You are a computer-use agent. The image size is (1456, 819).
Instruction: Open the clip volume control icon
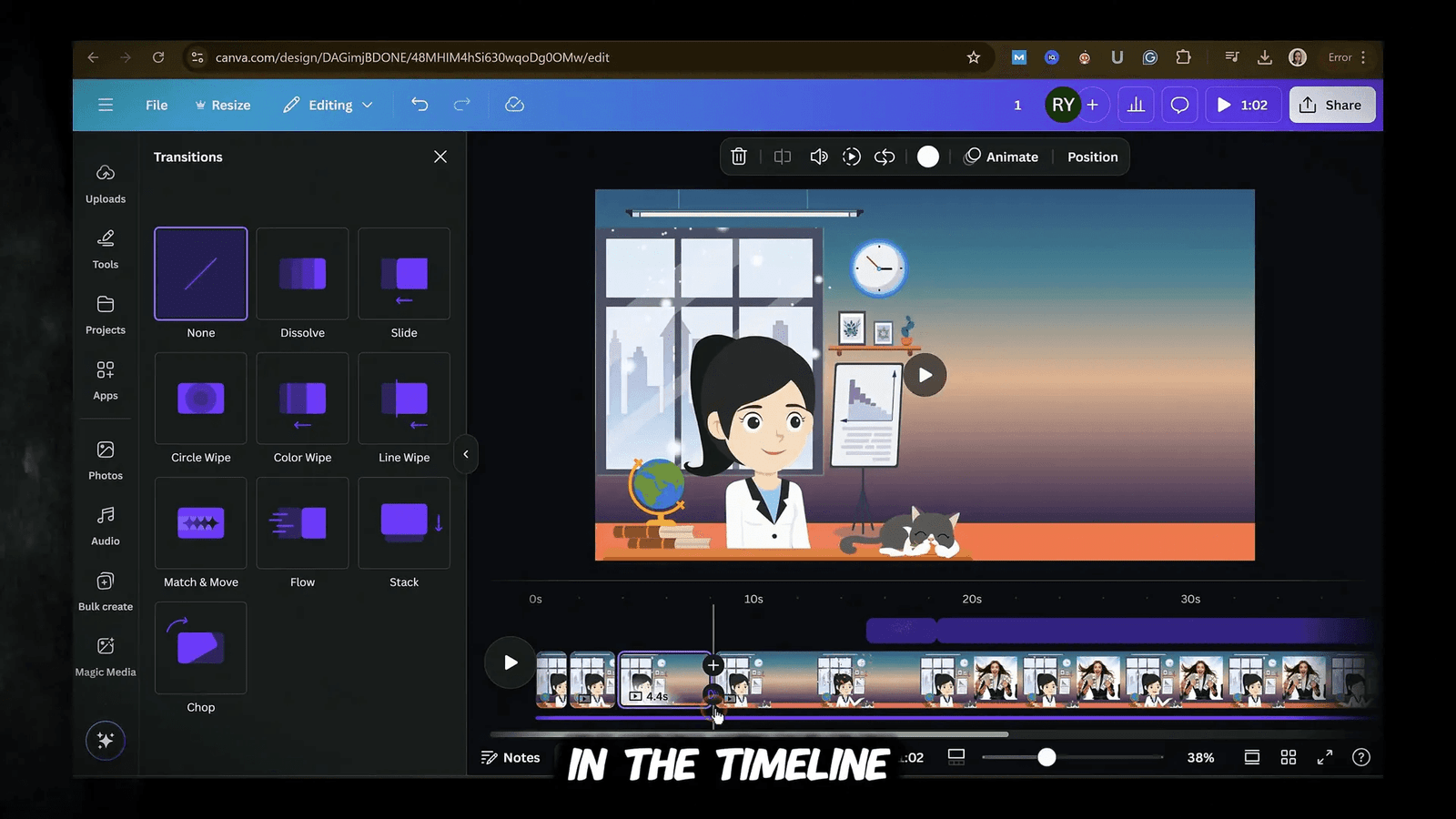[818, 157]
